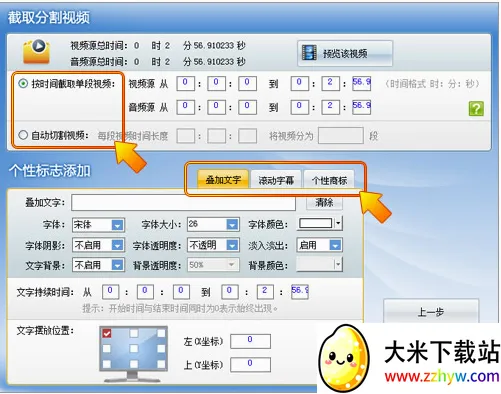
Task: Click the film icon on the preview video button
Action: (309, 53)
